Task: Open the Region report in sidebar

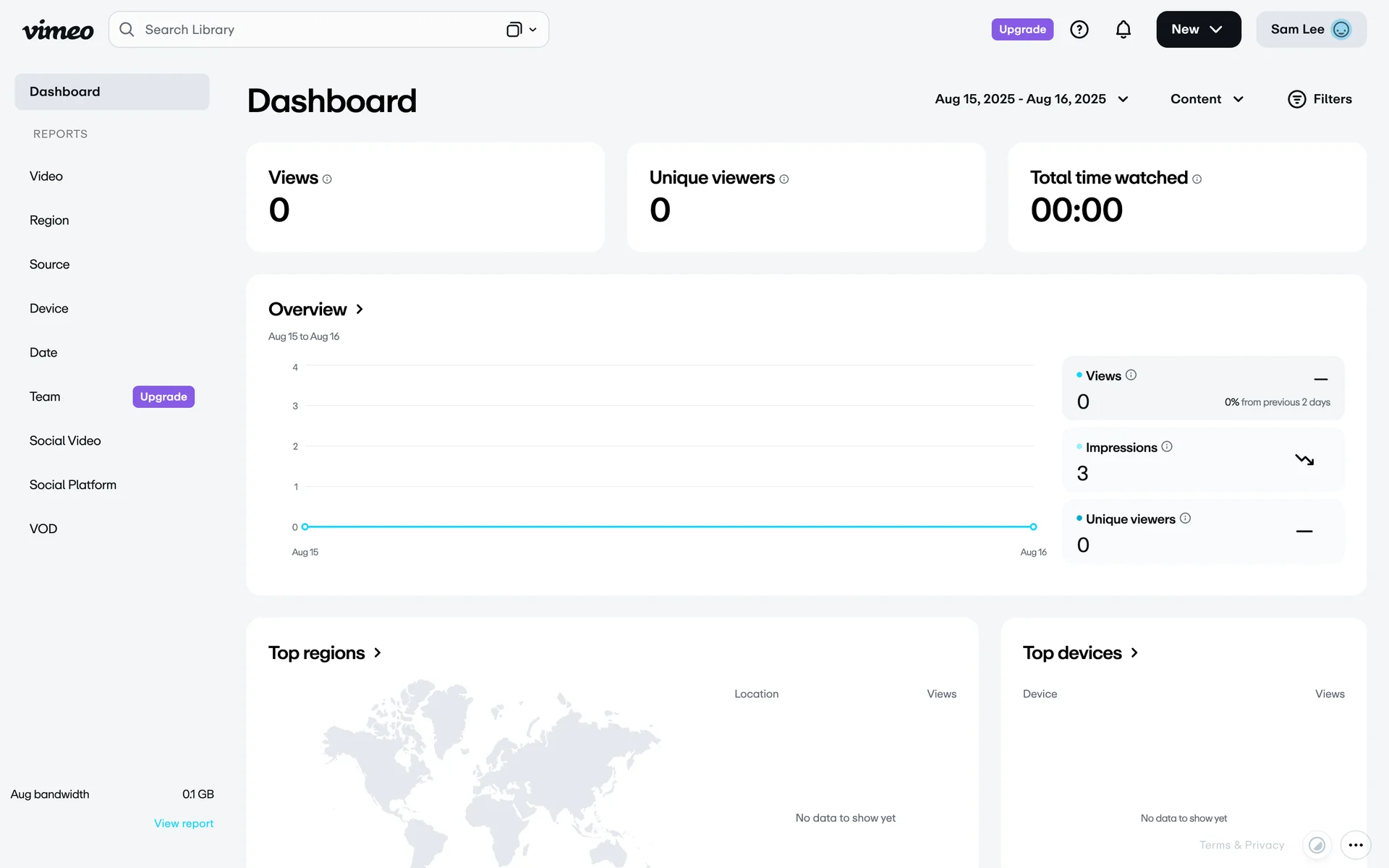Action: point(49,221)
